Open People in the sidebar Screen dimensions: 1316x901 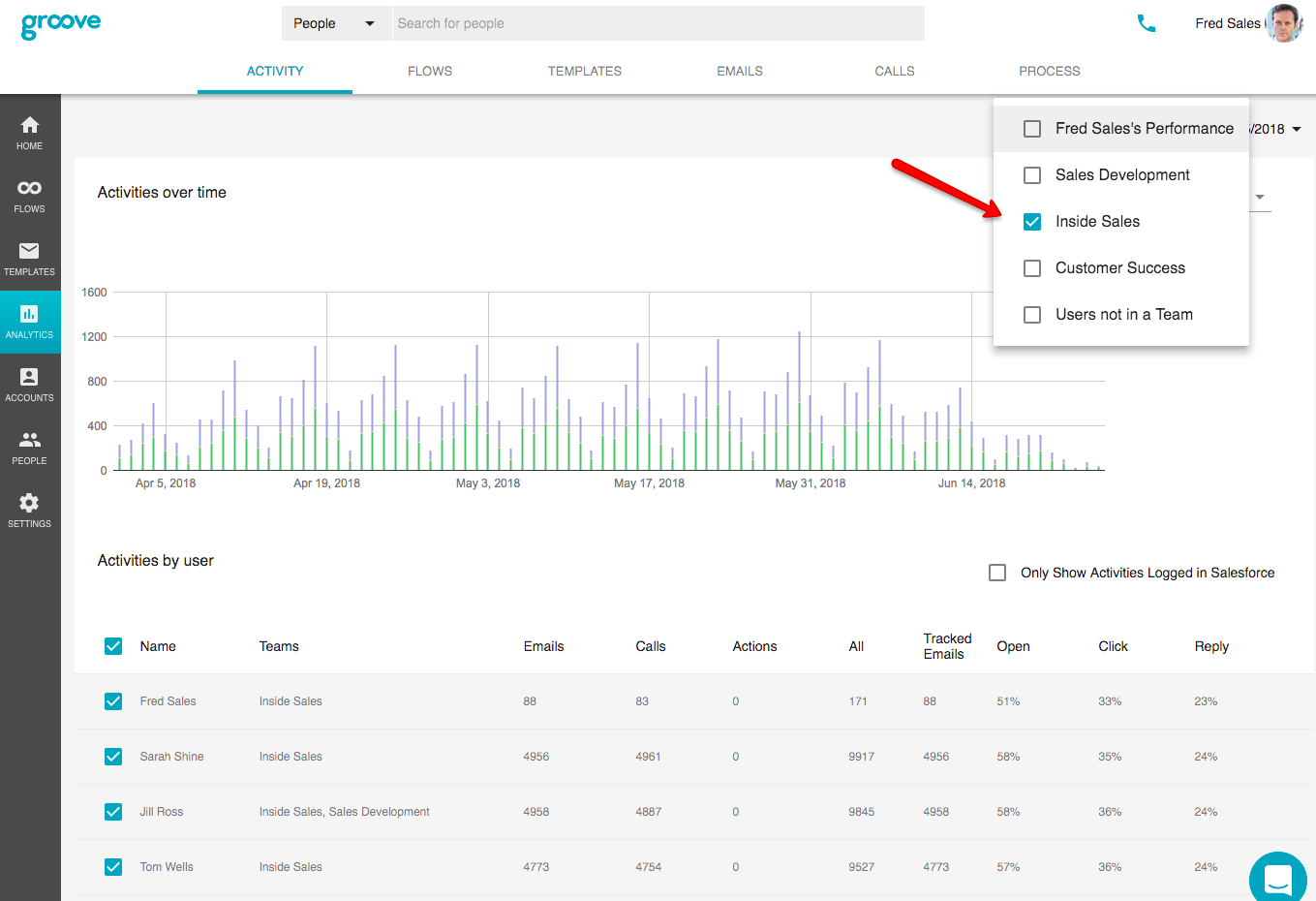point(30,448)
